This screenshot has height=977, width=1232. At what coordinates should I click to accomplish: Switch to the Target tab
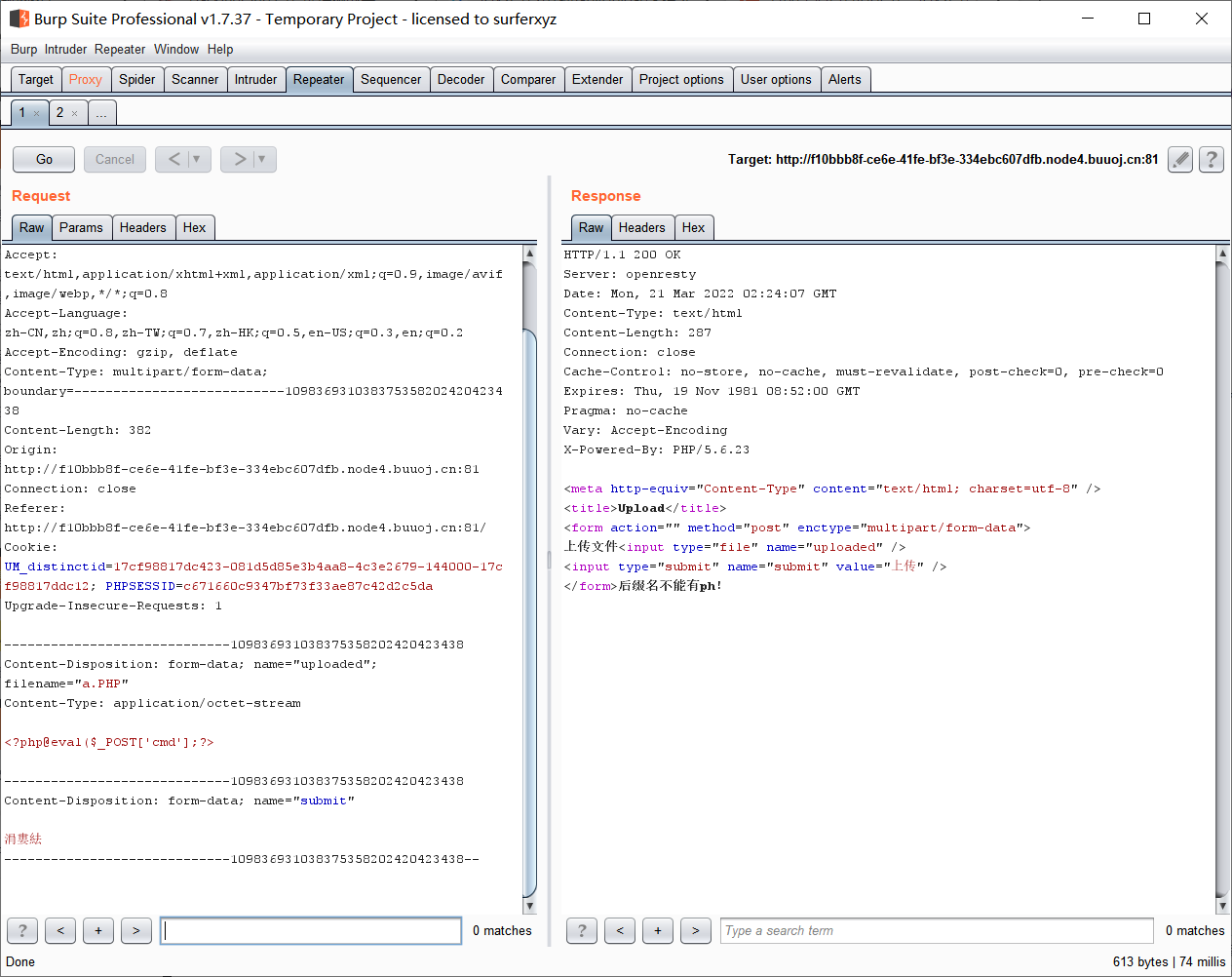click(x=36, y=80)
